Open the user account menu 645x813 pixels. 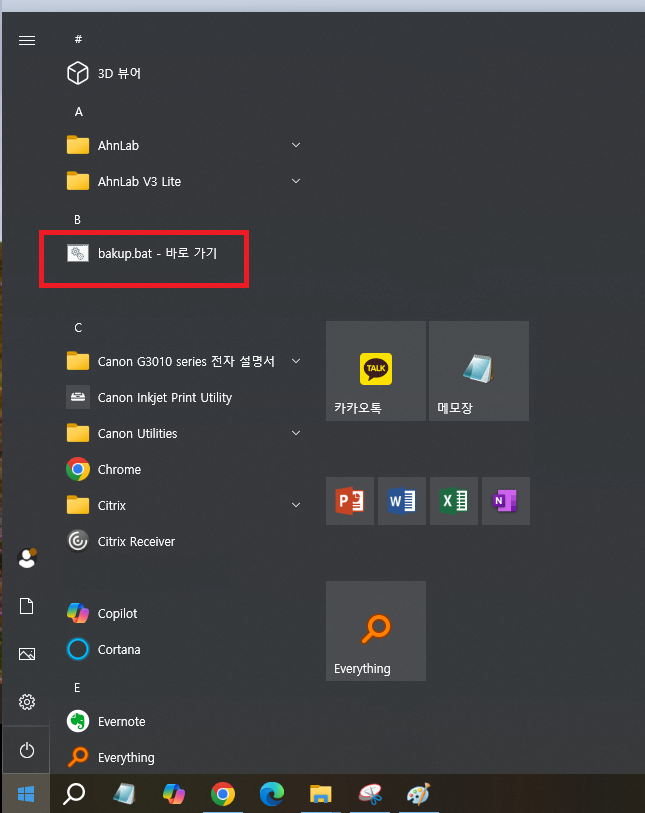[x=27, y=558]
